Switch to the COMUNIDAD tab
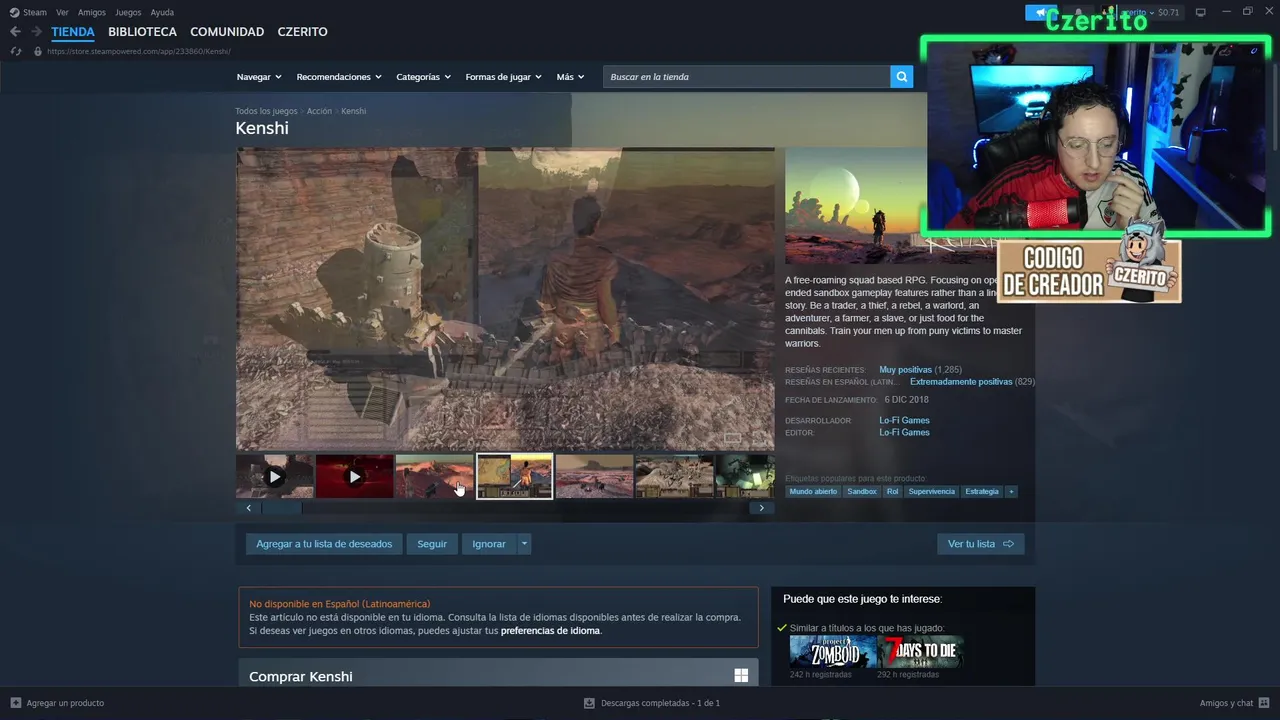 [x=227, y=32]
